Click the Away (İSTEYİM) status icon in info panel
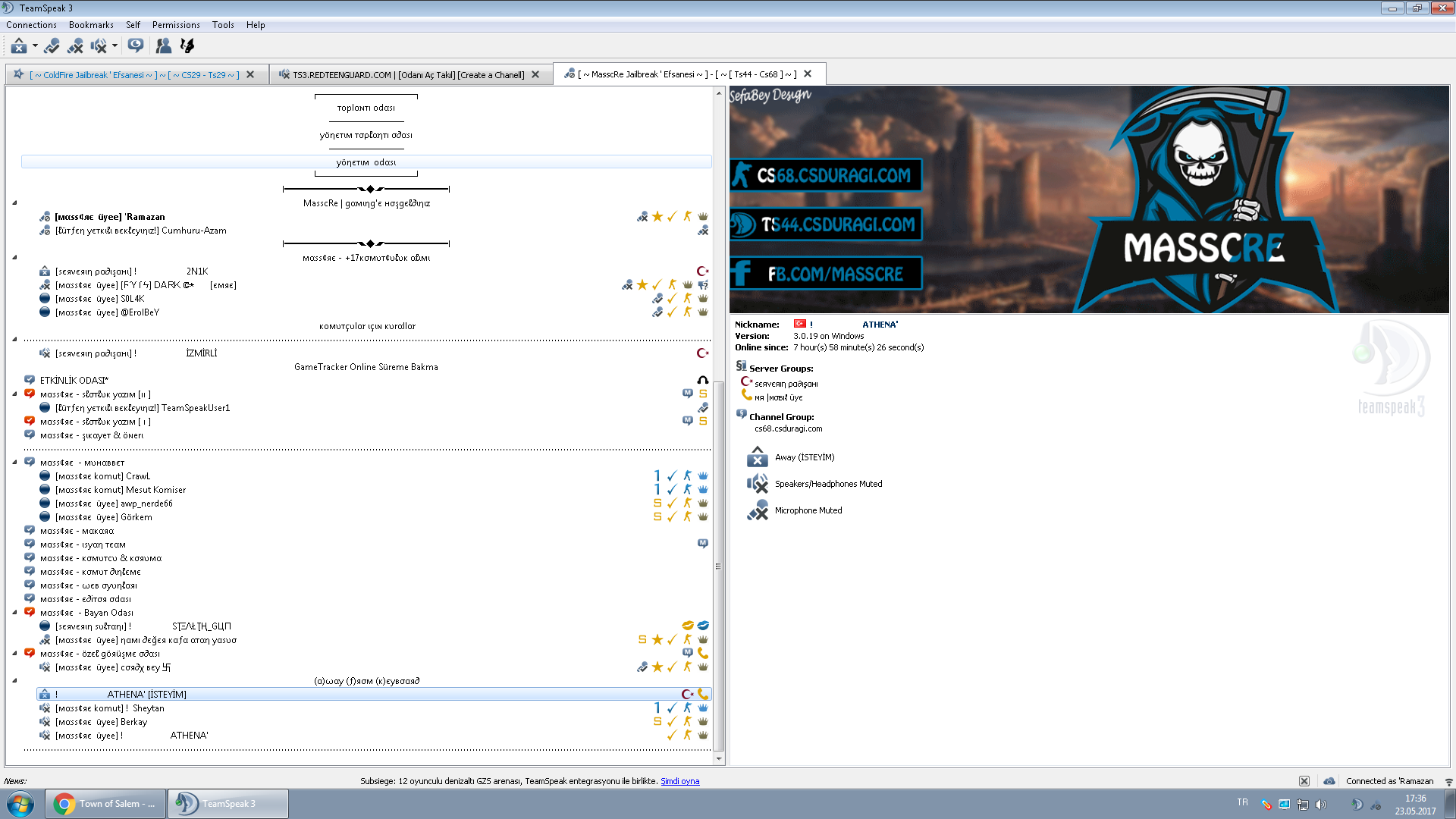The height and width of the screenshot is (819, 1456). point(757,457)
